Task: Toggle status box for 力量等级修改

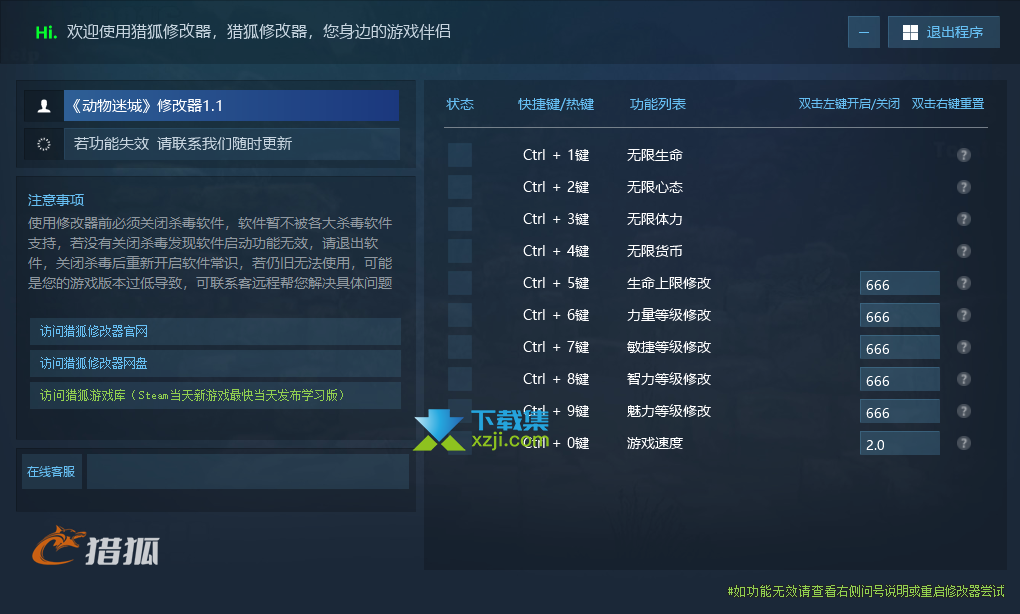Action: tap(460, 315)
